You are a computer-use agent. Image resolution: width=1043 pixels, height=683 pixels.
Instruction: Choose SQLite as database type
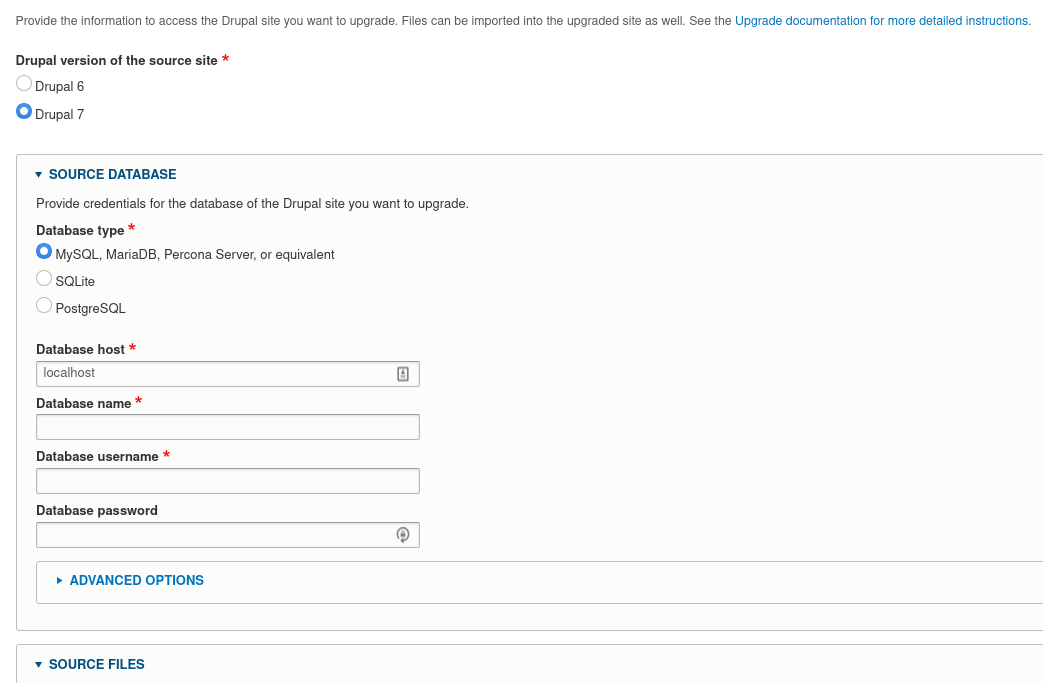coord(44,278)
